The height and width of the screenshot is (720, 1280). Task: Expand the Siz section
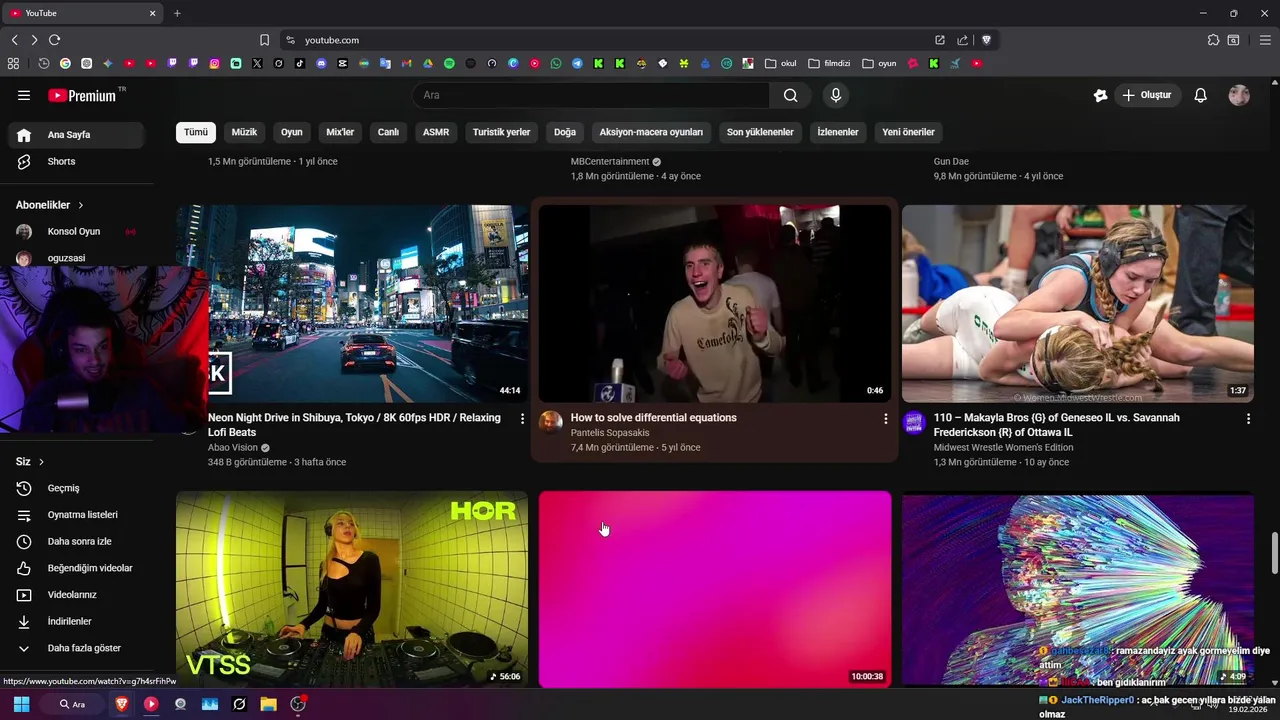(30, 462)
